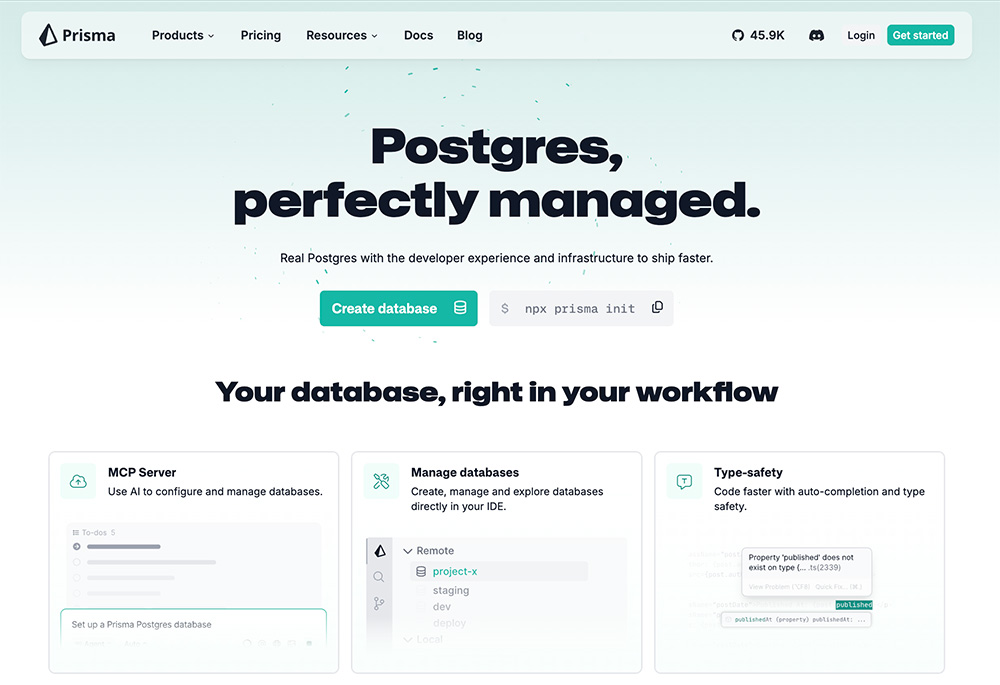Open the Pricing page
Image resolution: width=1000 pixels, height=685 pixels.
click(261, 36)
